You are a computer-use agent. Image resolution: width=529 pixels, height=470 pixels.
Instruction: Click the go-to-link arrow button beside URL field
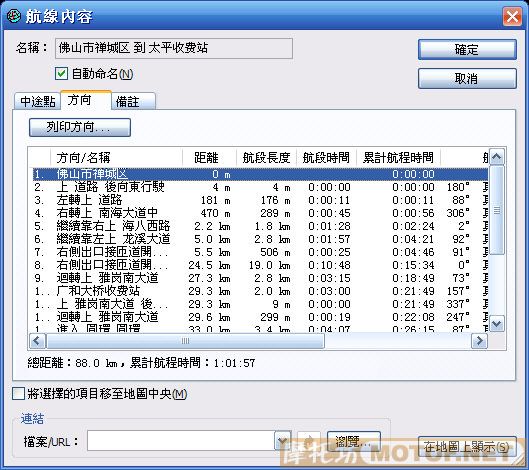click(309, 441)
